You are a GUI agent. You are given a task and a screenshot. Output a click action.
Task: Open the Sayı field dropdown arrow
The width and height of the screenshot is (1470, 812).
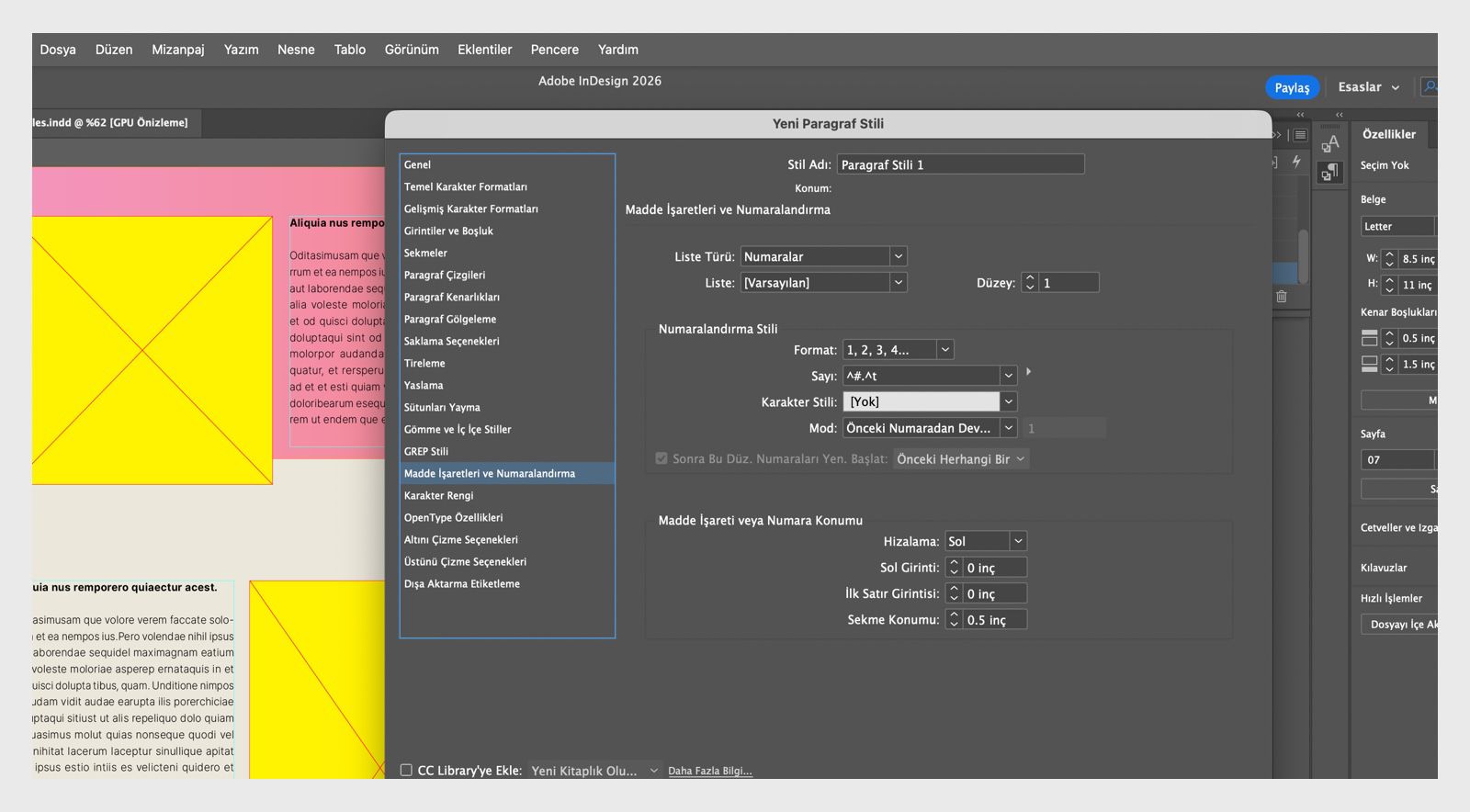(1008, 376)
